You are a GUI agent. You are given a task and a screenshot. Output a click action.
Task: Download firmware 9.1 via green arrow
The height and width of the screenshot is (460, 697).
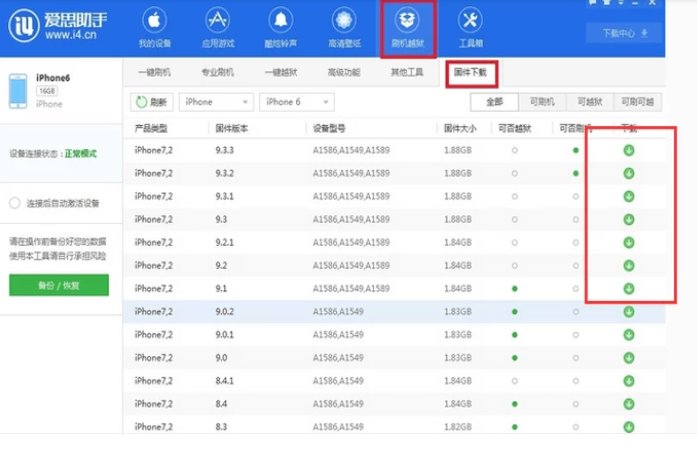pos(629,289)
